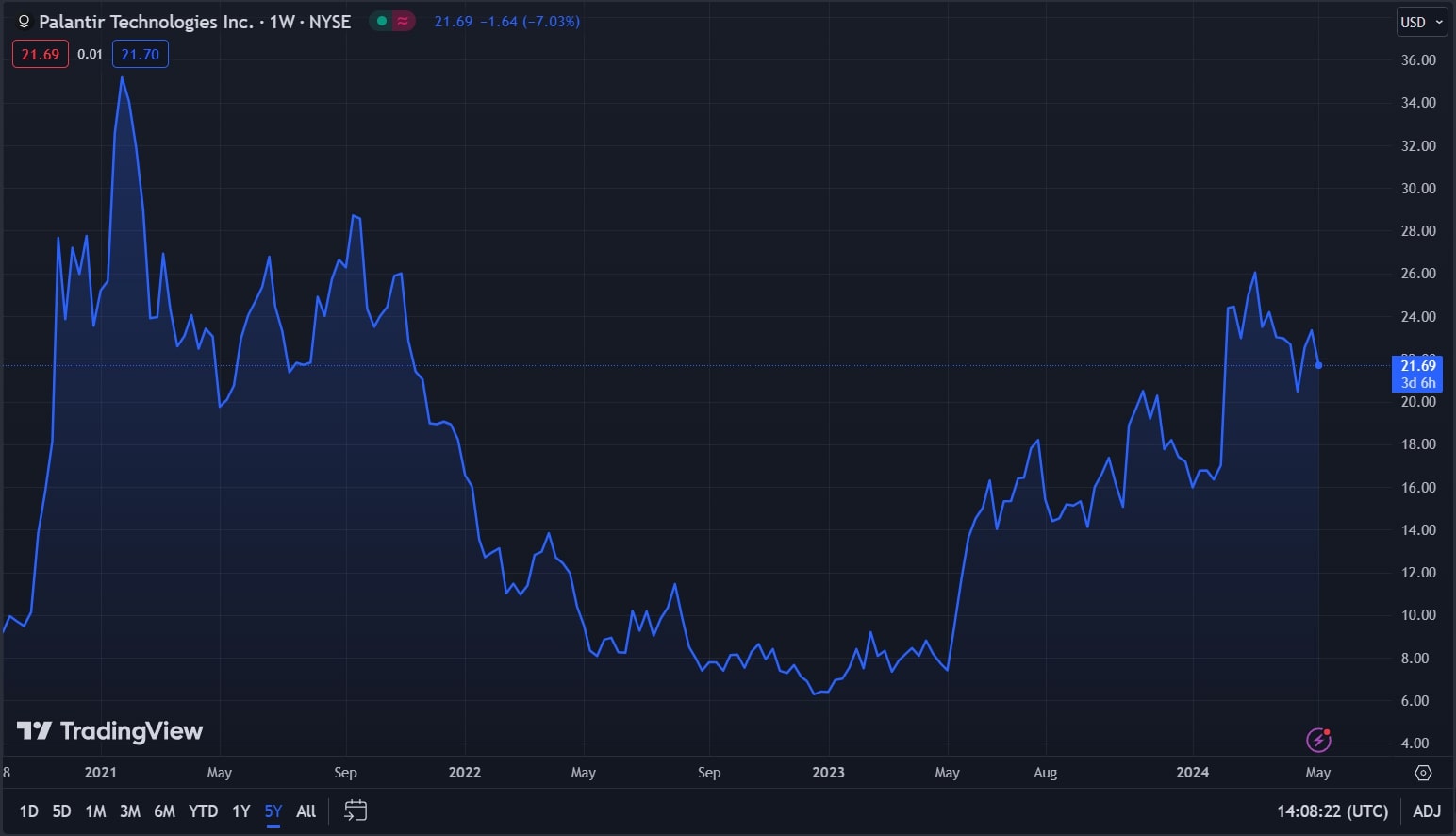The image size is (1456, 836).
Task: Select the 1D time range
Action: (x=29, y=811)
